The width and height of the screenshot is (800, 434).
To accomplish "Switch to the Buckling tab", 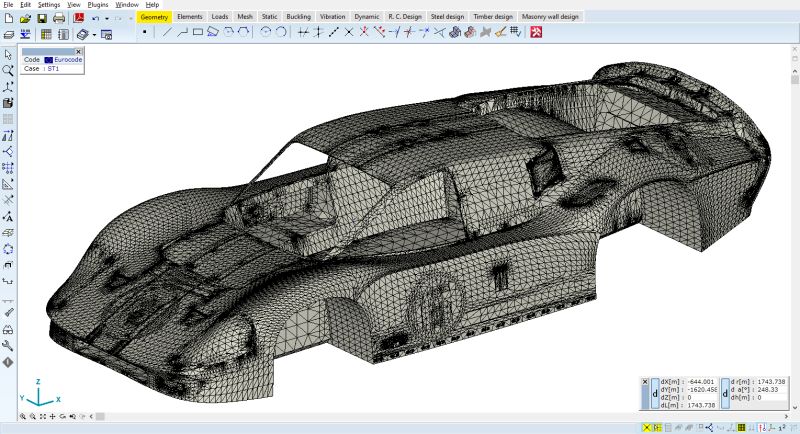I will coord(298,17).
